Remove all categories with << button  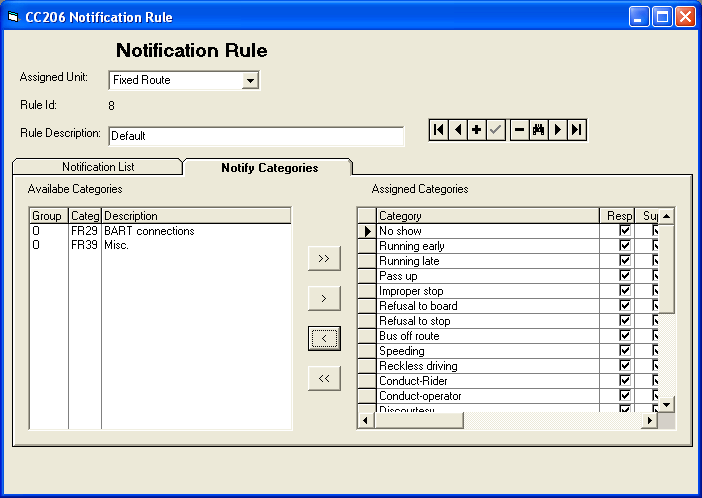[324, 378]
